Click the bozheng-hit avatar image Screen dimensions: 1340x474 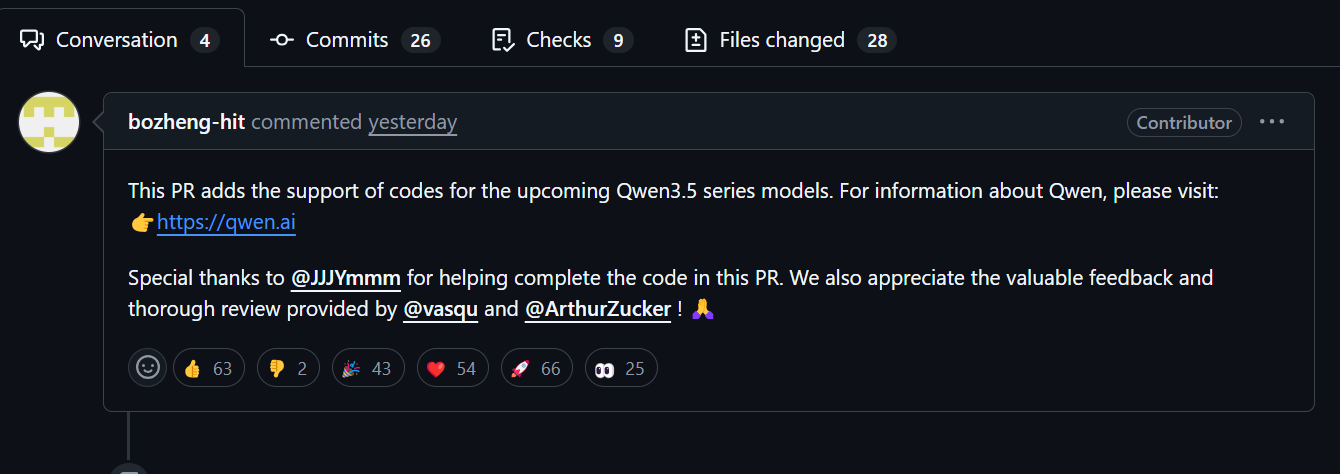[49, 122]
